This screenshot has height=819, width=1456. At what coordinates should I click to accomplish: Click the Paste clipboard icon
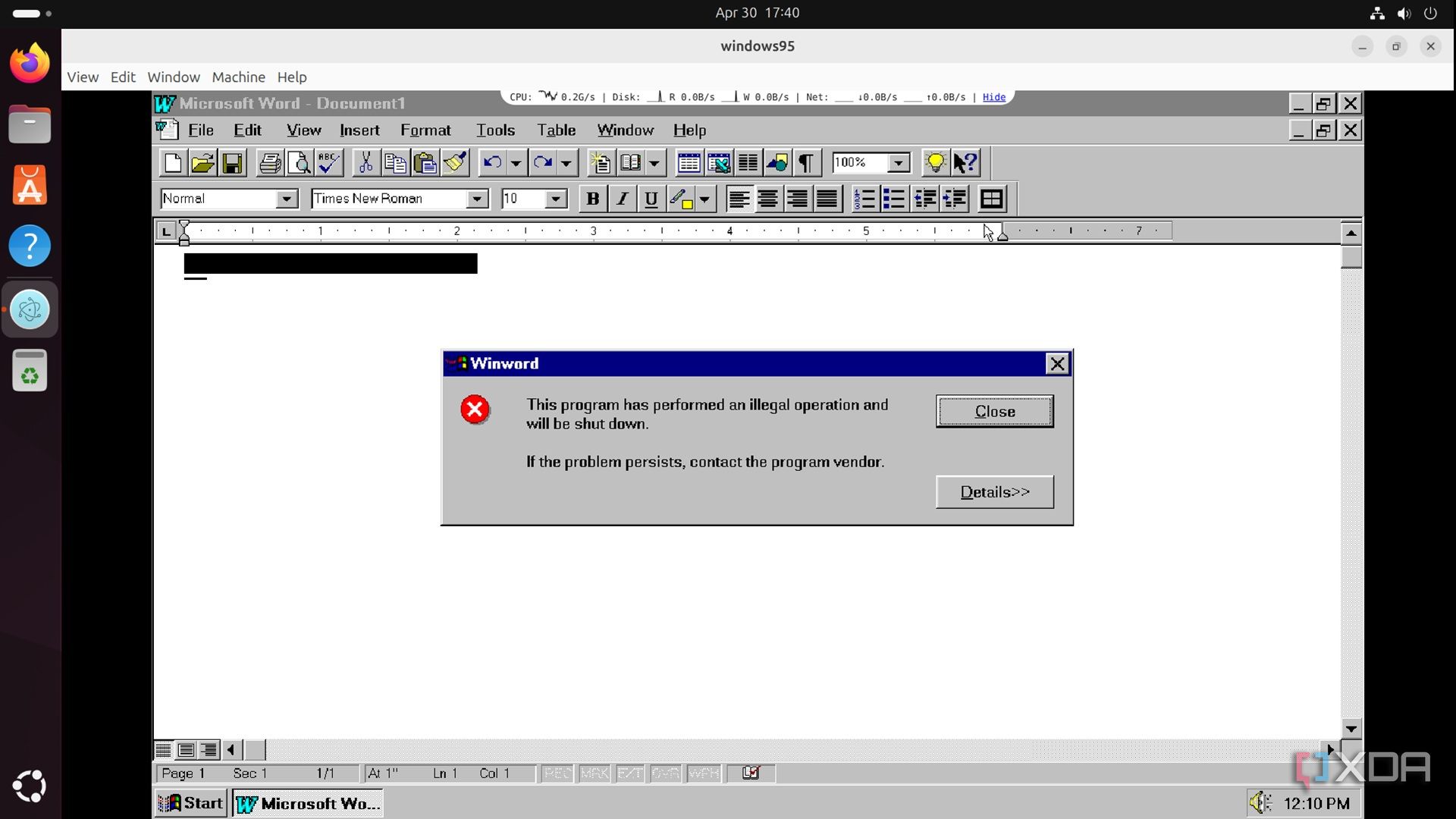425,163
